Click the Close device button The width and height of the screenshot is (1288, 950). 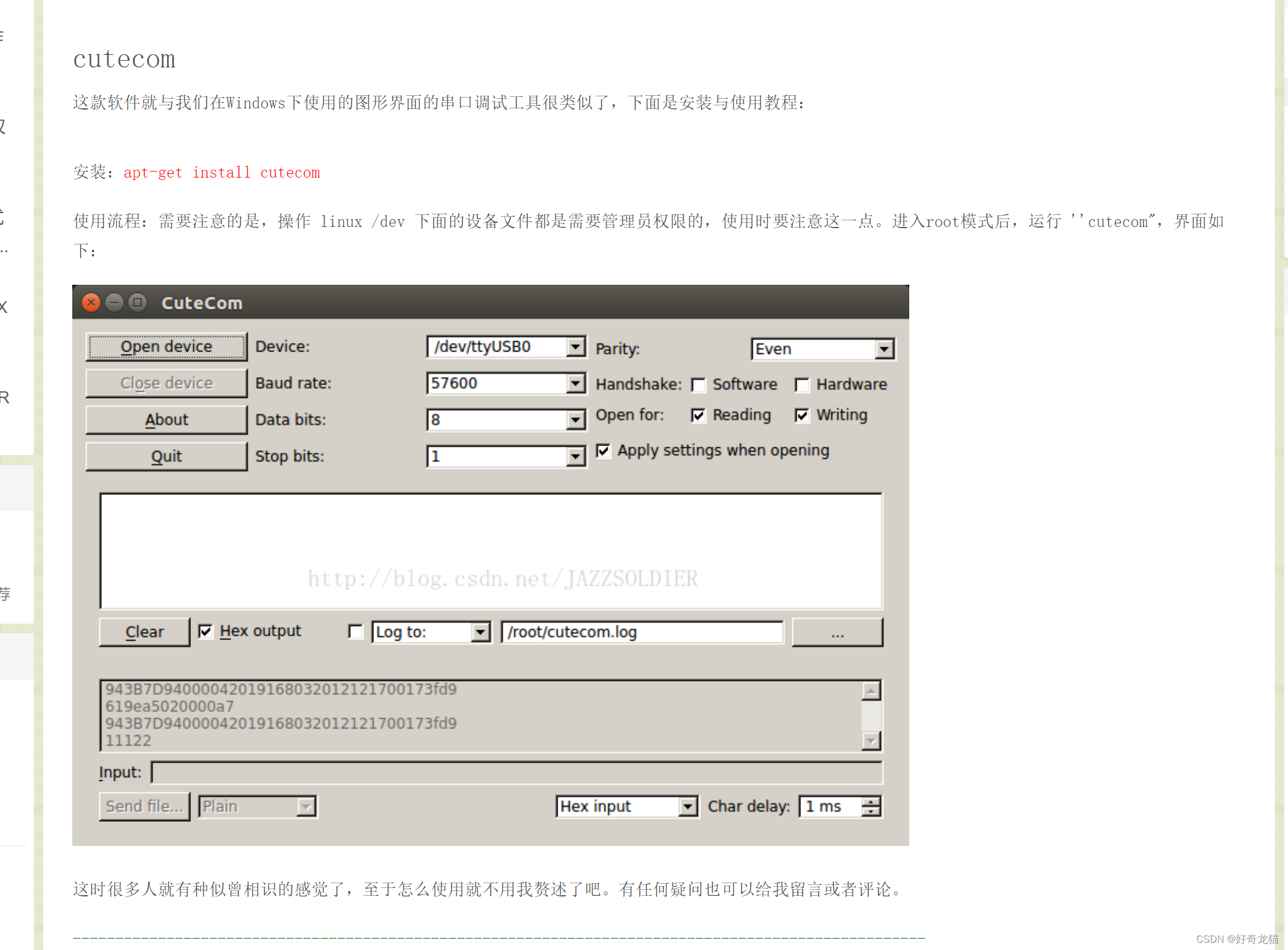pyautogui.click(x=166, y=383)
